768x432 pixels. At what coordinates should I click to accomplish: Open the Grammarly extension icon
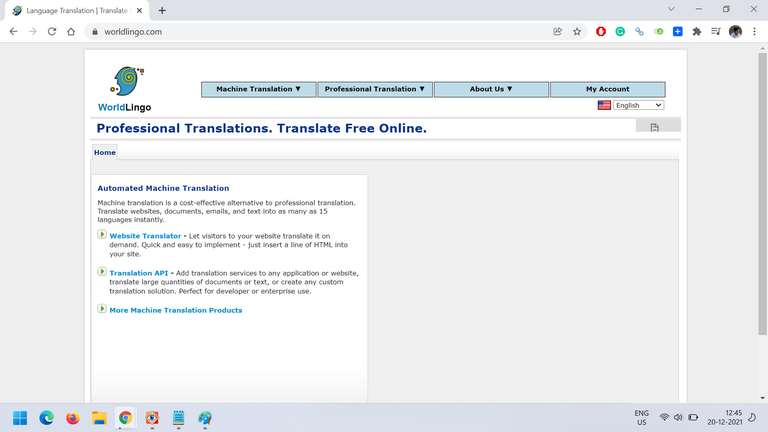[620, 31]
